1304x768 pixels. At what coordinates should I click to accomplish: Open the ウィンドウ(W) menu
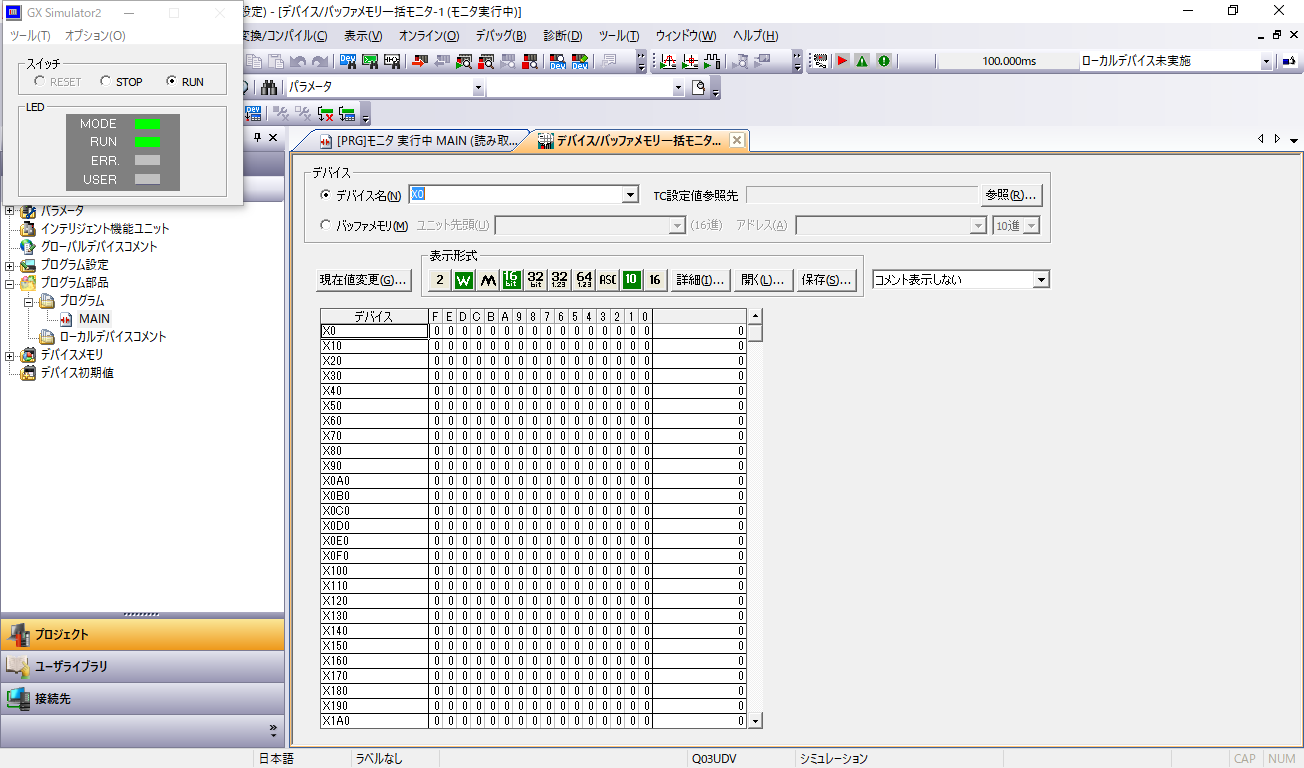pos(686,36)
